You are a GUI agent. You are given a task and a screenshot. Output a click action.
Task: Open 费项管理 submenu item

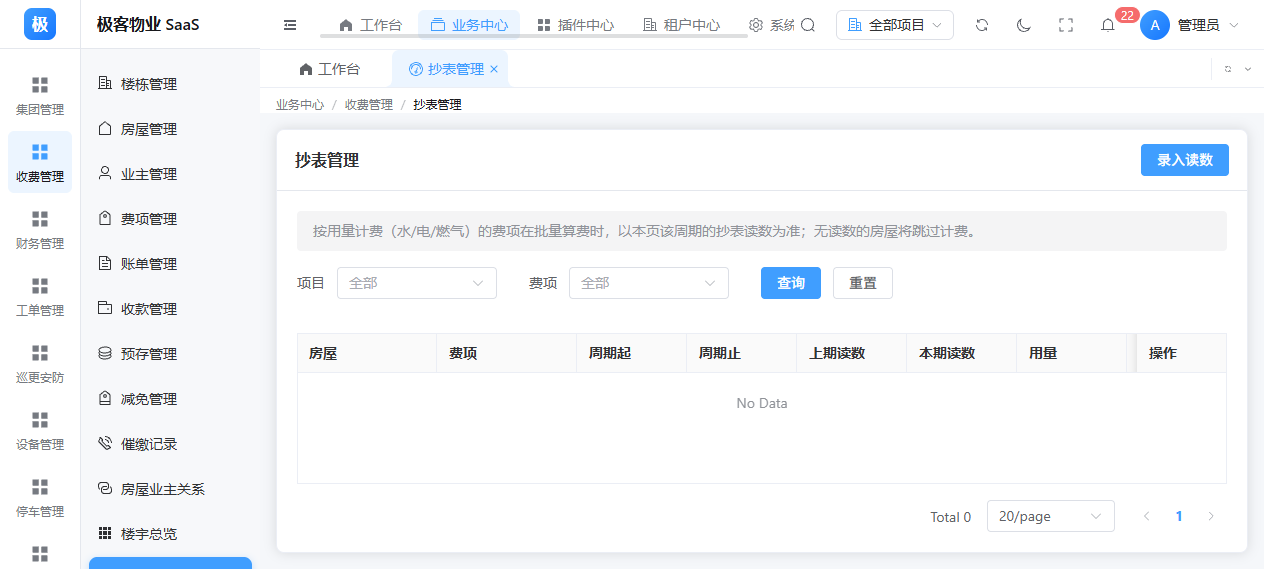[170, 219]
